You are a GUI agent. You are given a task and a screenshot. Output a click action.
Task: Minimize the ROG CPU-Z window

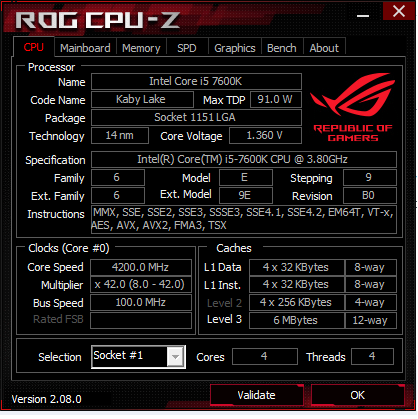point(363,16)
